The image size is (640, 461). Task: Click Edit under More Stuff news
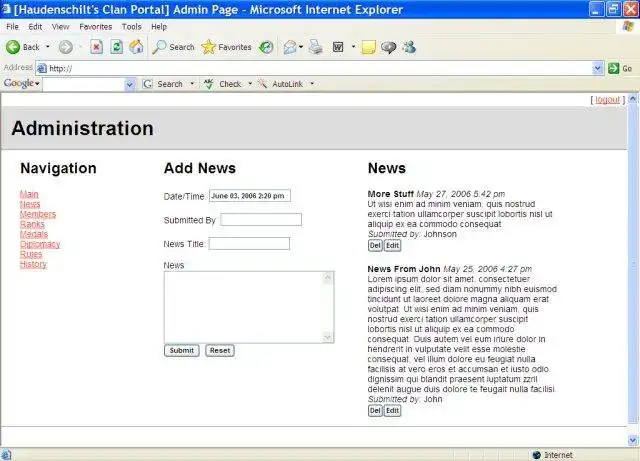point(393,245)
